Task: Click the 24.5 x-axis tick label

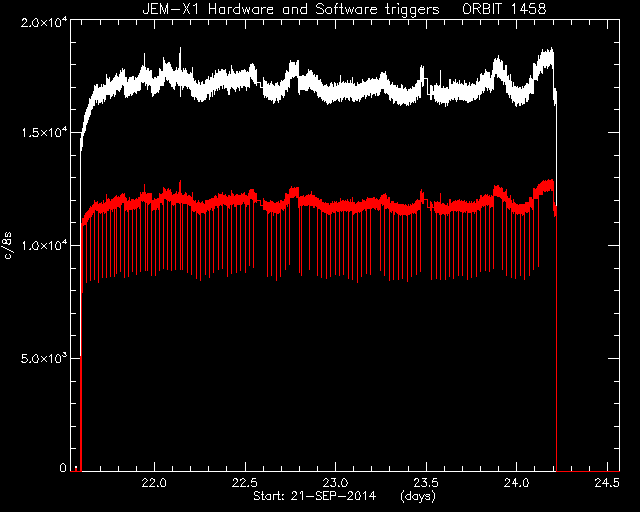Action: pos(607,483)
